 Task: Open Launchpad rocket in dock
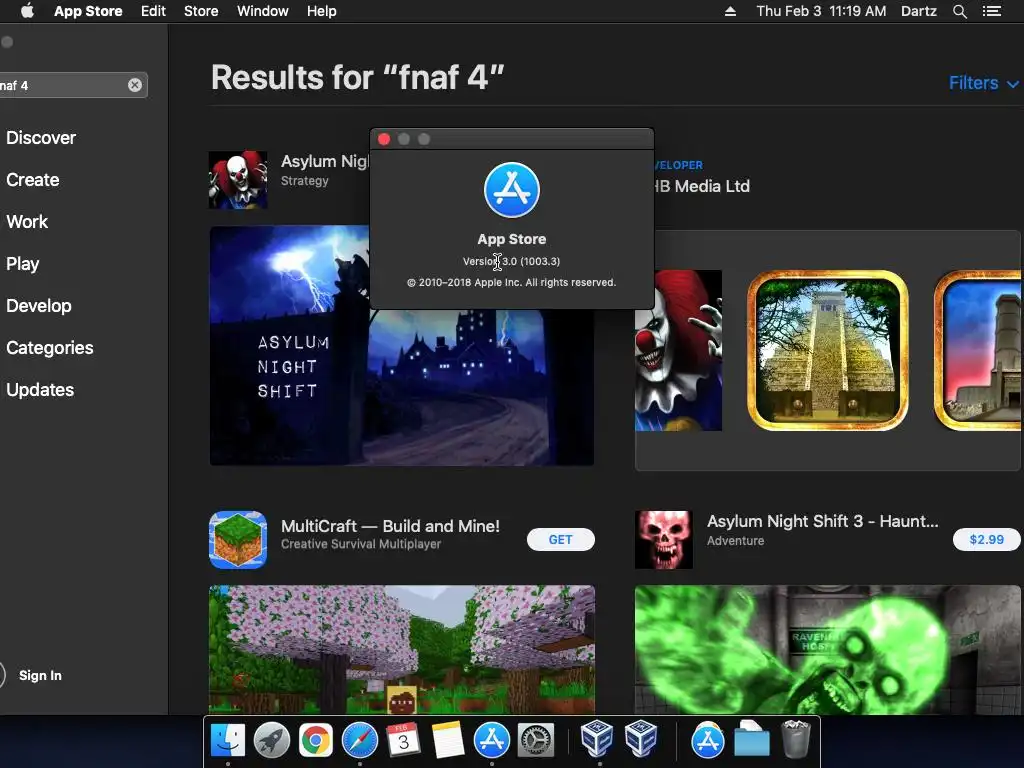click(x=272, y=741)
